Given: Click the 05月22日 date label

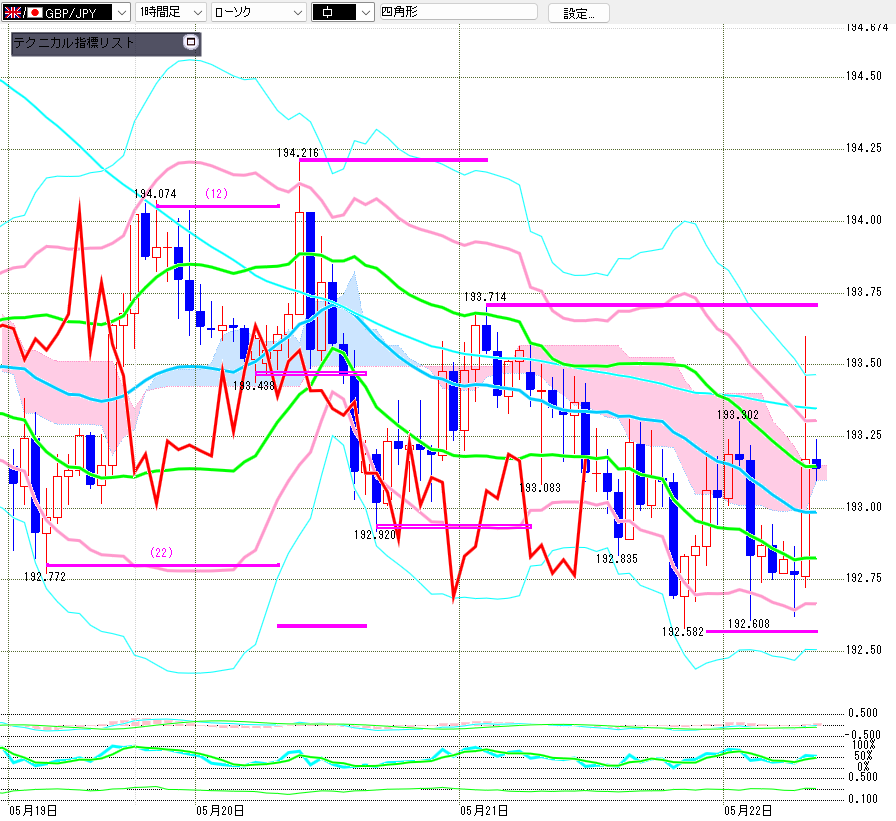Looking at the screenshot, I should [x=748, y=810].
